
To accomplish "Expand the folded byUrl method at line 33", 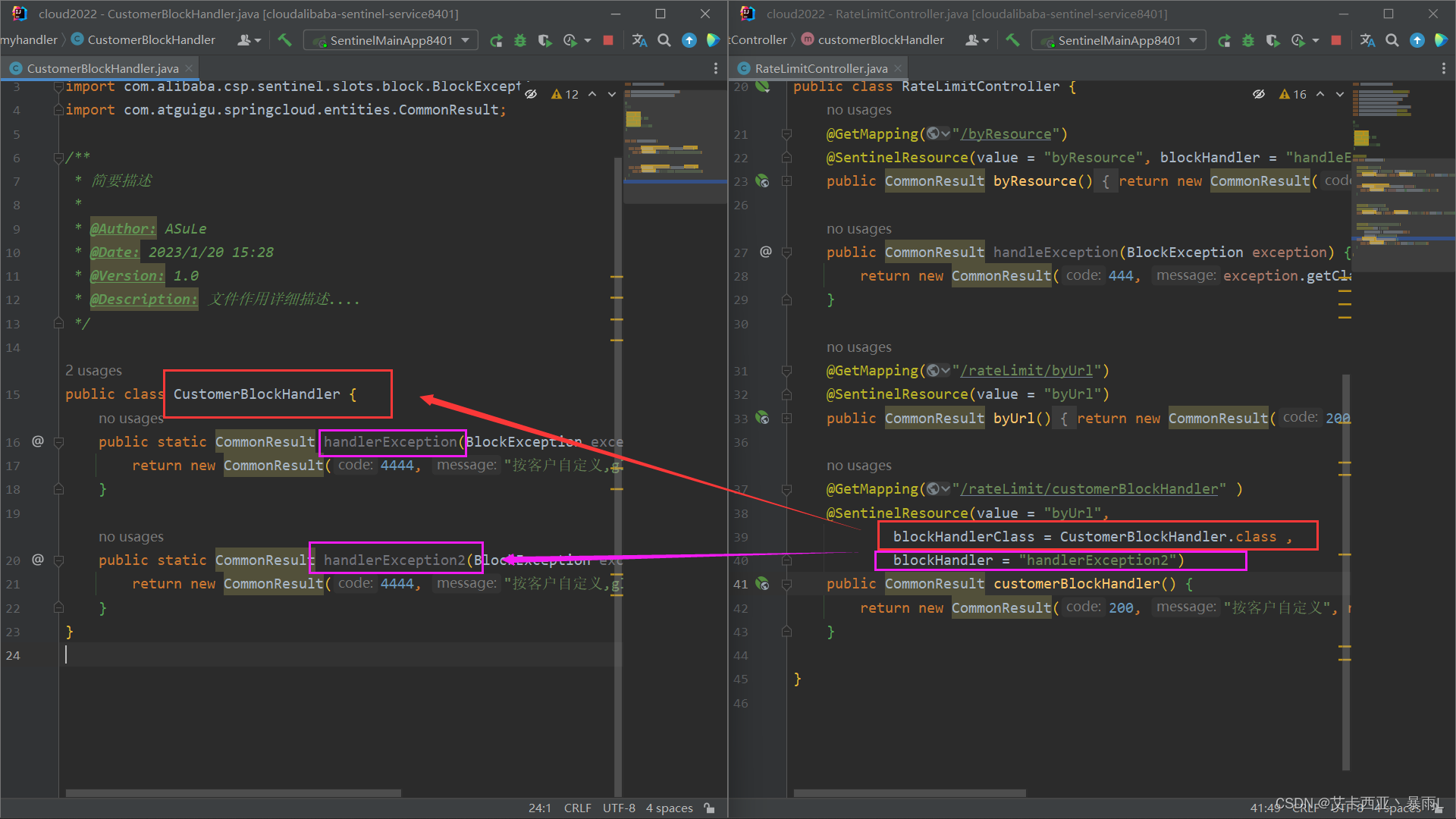I will tap(786, 418).
